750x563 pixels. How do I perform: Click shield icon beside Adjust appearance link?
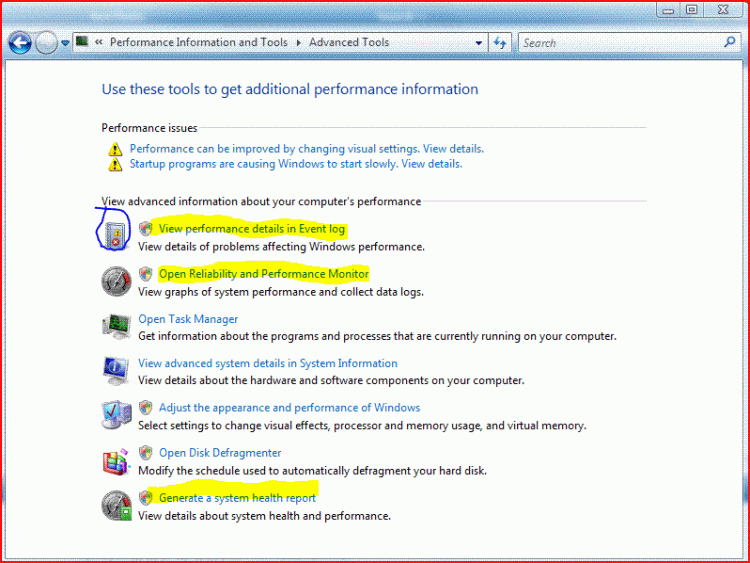146,408
